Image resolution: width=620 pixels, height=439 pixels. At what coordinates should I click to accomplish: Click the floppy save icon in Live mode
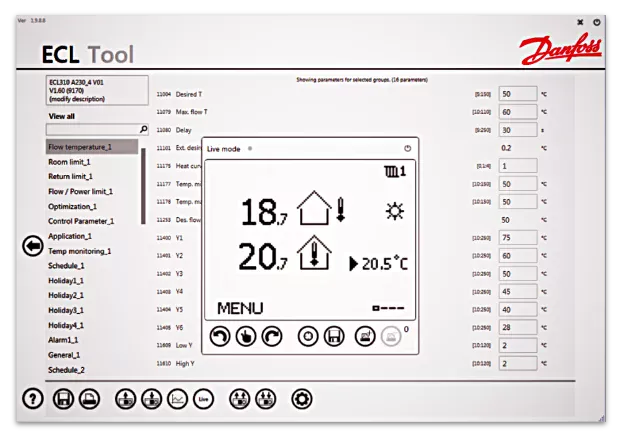(334, 337)
